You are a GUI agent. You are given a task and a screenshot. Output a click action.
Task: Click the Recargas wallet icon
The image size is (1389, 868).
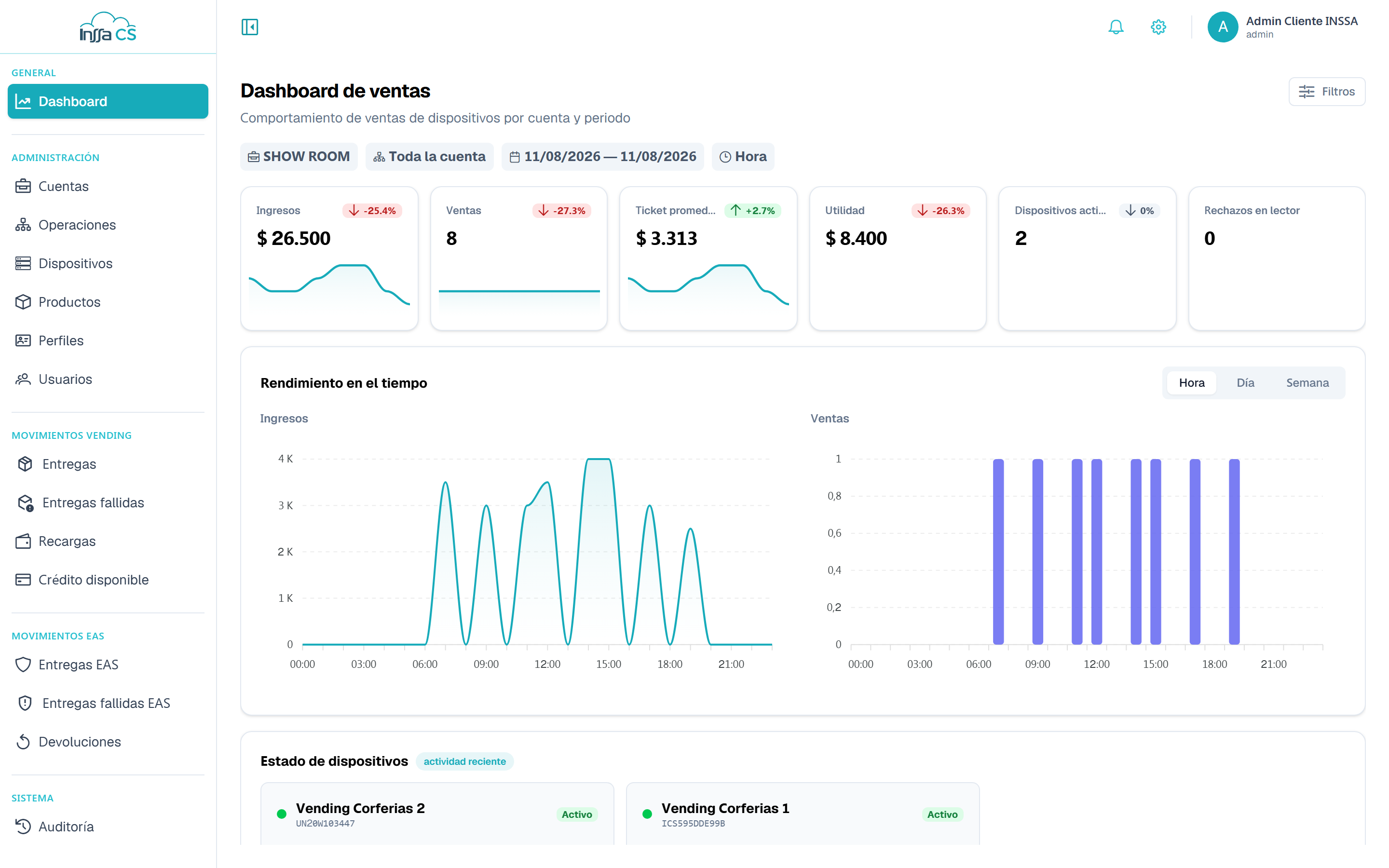pos(23,542)
